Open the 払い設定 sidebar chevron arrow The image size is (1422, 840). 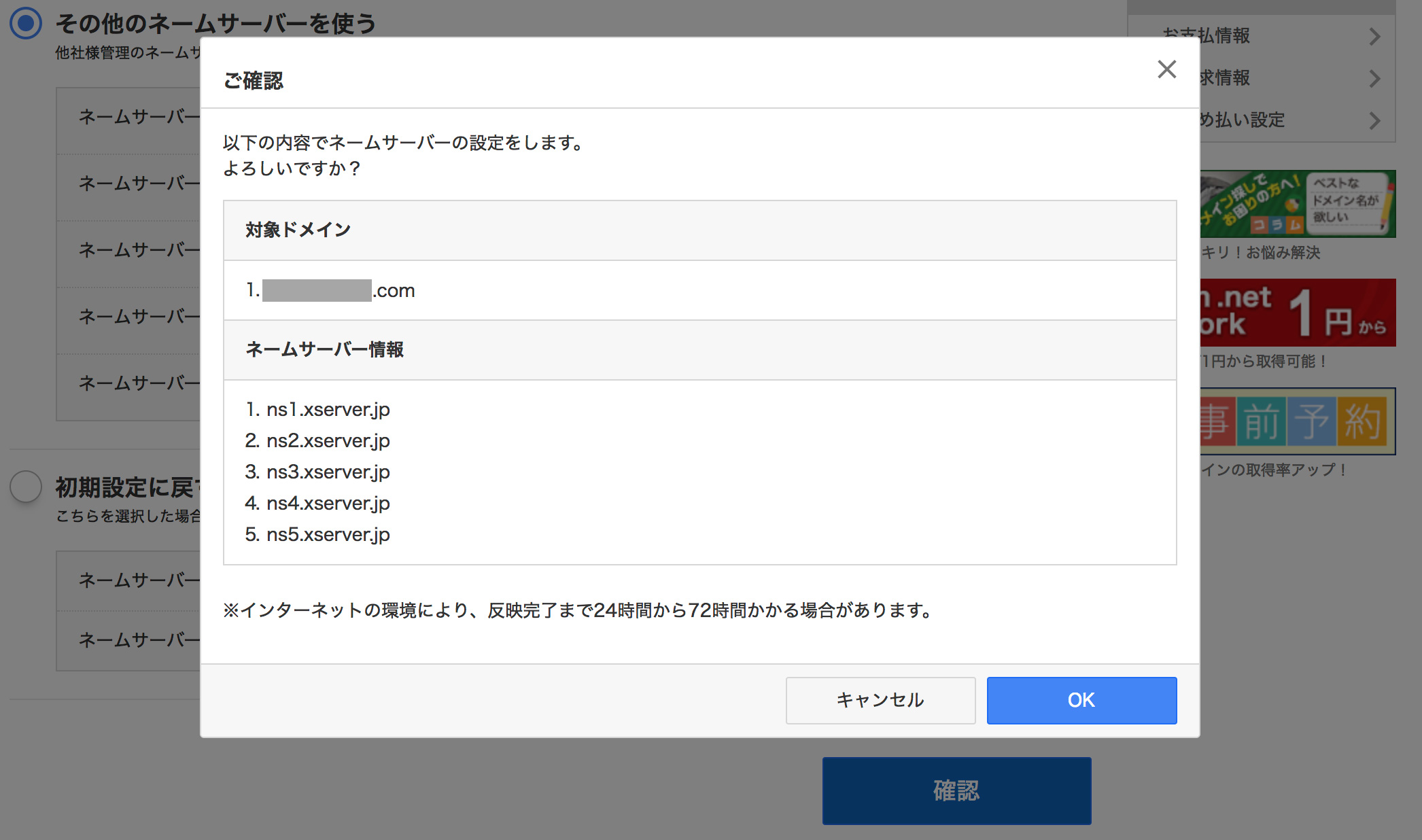pyautogui.click(x=1374, y=120)
